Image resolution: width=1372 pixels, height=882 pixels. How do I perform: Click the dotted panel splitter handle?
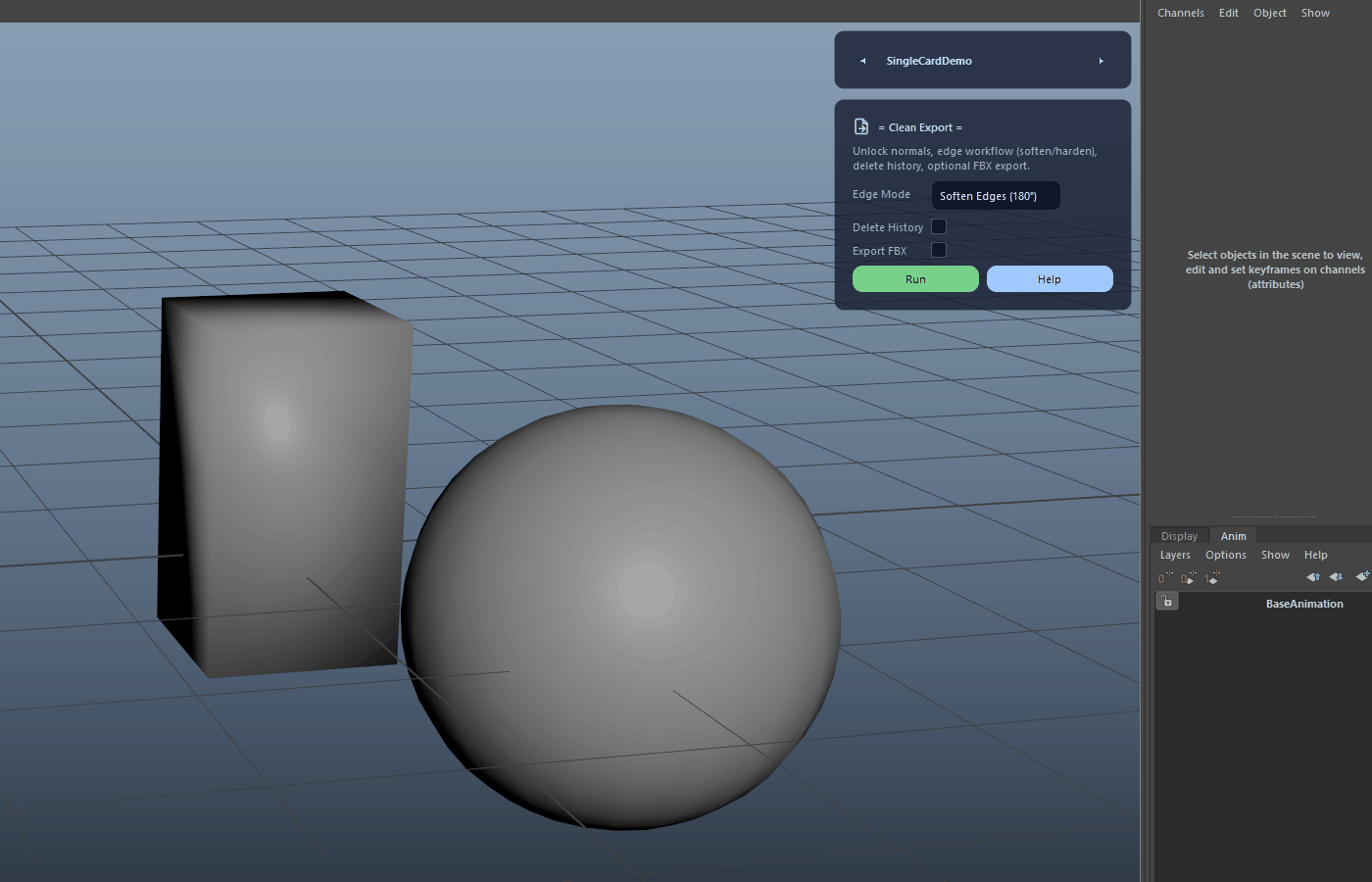pyautogui.click(x=1274, y=516)
